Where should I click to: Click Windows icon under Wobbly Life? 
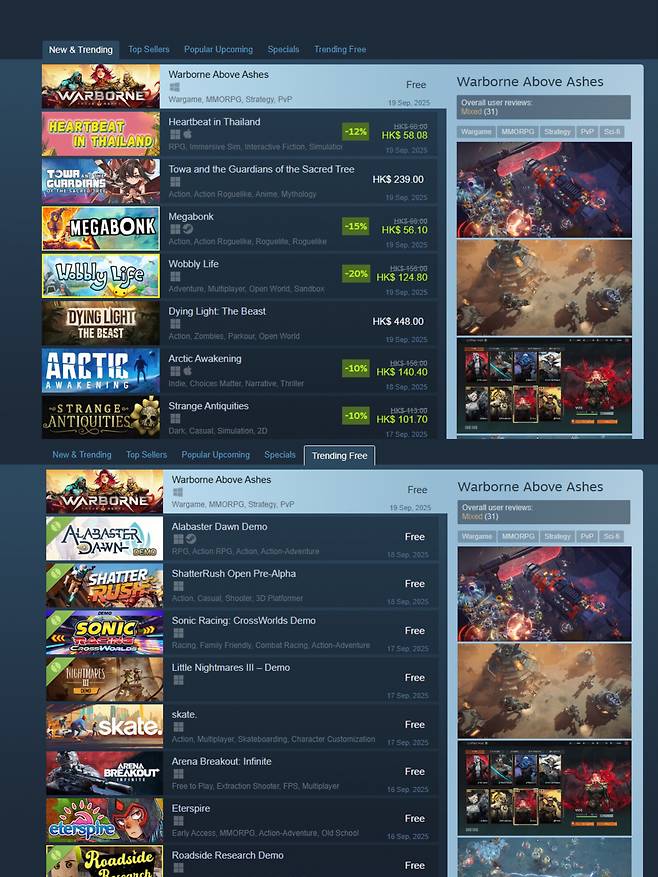175,276
